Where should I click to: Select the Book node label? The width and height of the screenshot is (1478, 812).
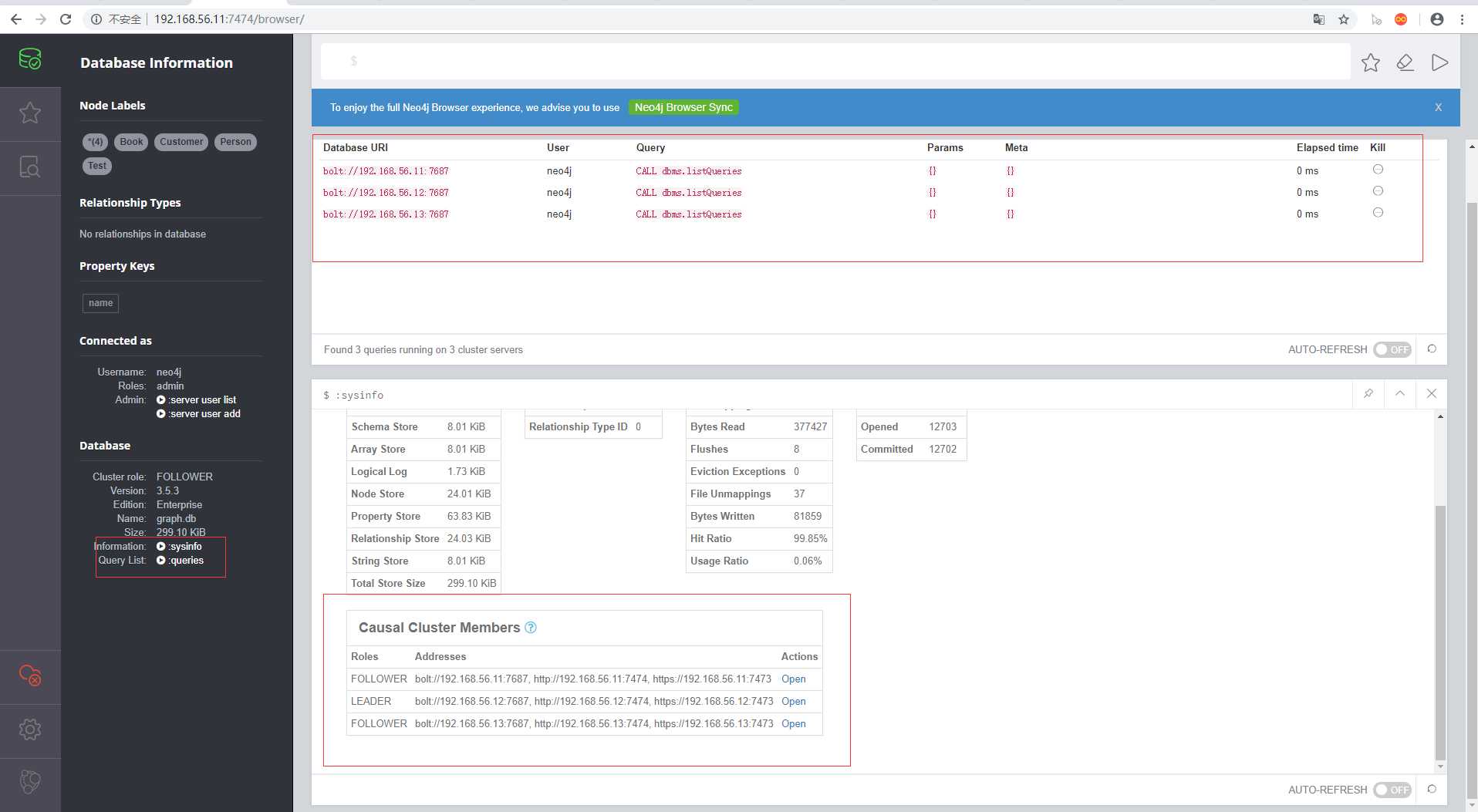131,142
